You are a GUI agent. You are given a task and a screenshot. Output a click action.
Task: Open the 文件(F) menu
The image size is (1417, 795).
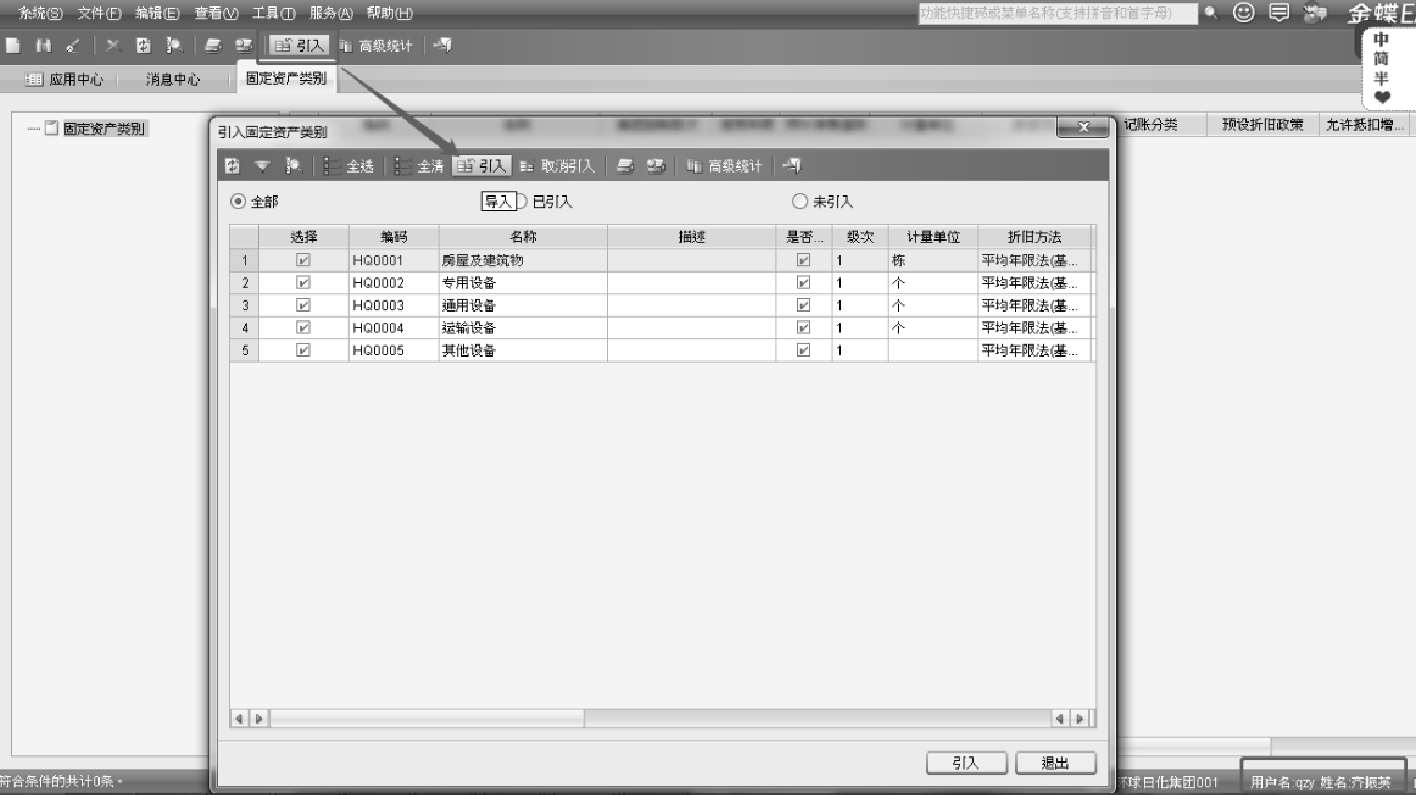point(100,13)
